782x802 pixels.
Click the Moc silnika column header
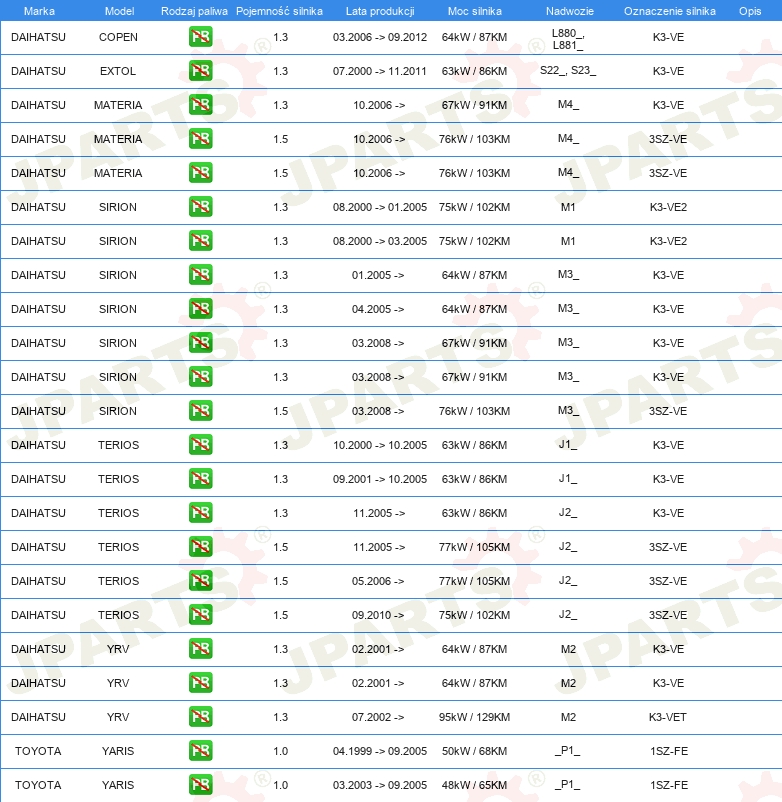pyautogui.click(x=475, y=11)
